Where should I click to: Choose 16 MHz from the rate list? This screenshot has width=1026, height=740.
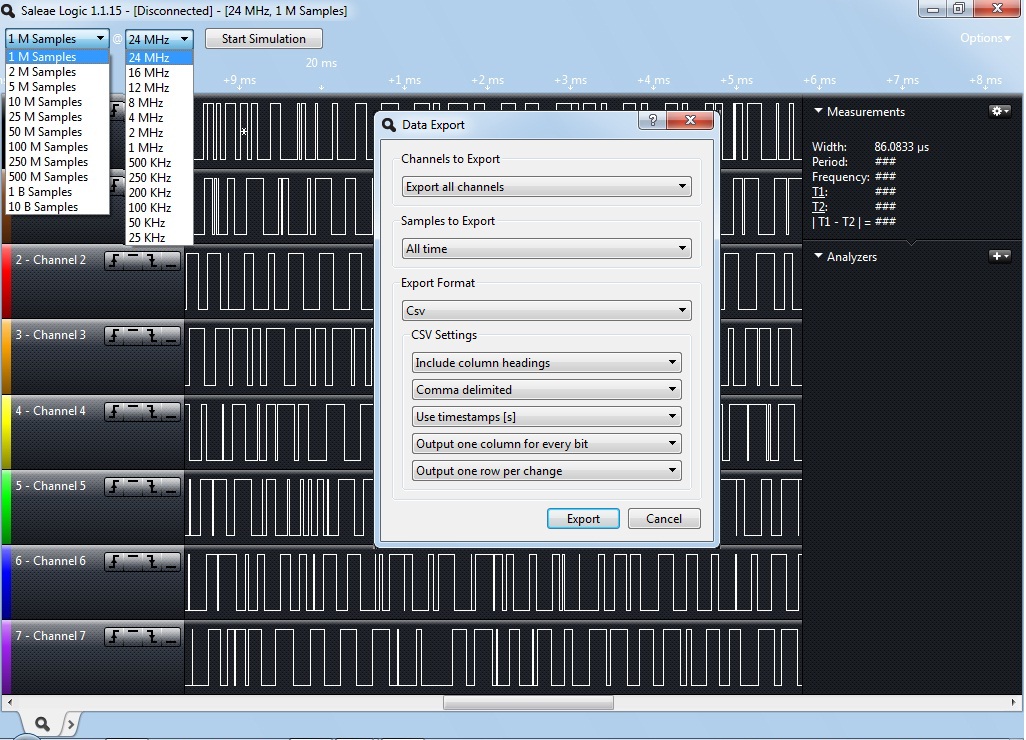coord(159,73)
